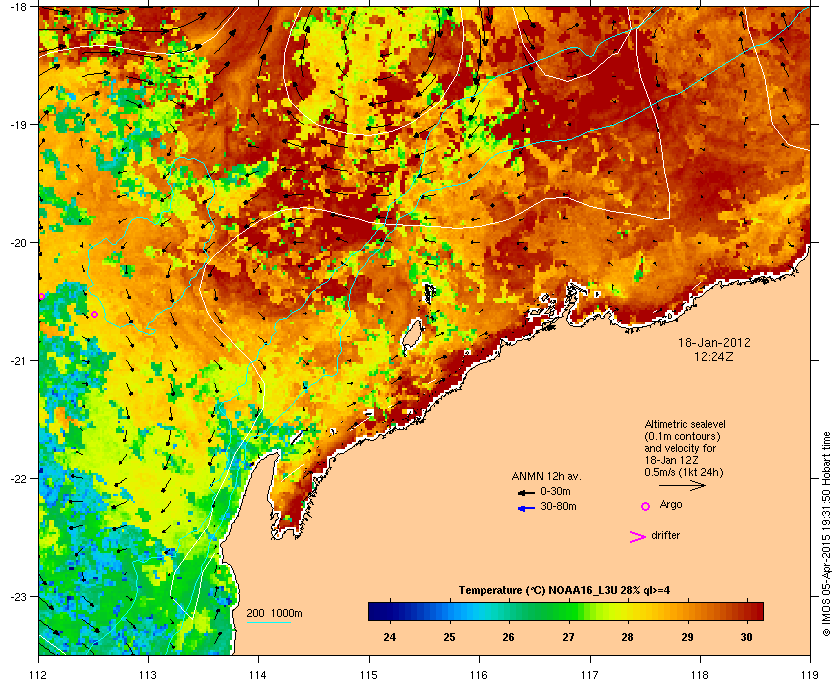This screenshot has height=680, width=840.
Task: Click the drifter label text
Action: coord(666,535)
